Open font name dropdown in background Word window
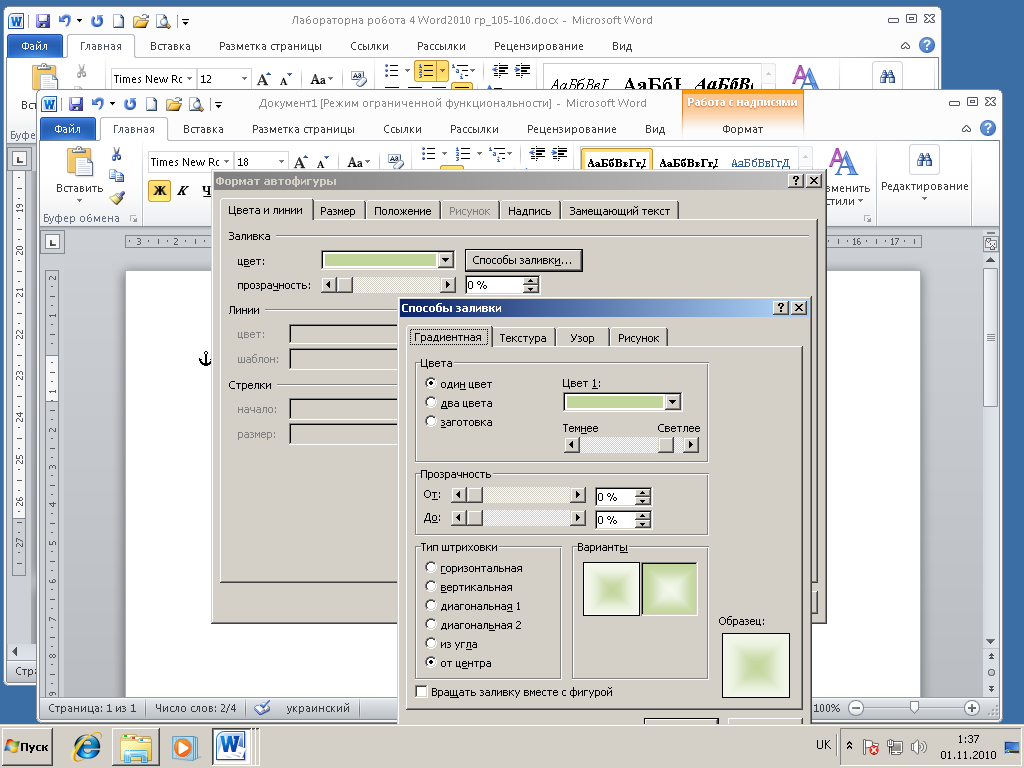1024x768 pixels. (x=189, y=79)
